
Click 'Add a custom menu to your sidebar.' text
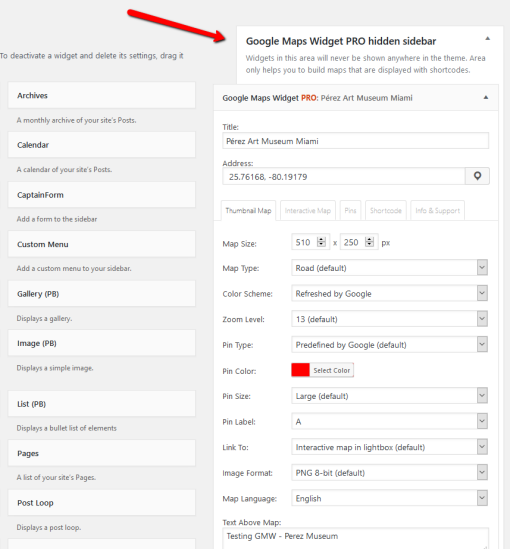tap(74, 269)
